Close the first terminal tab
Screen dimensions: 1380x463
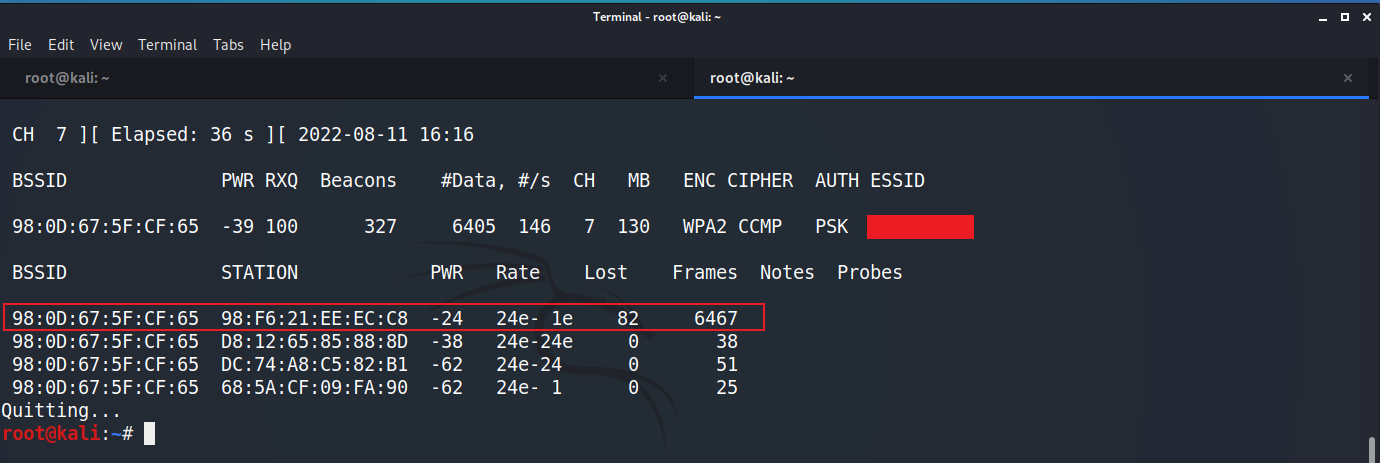[662, 78]
